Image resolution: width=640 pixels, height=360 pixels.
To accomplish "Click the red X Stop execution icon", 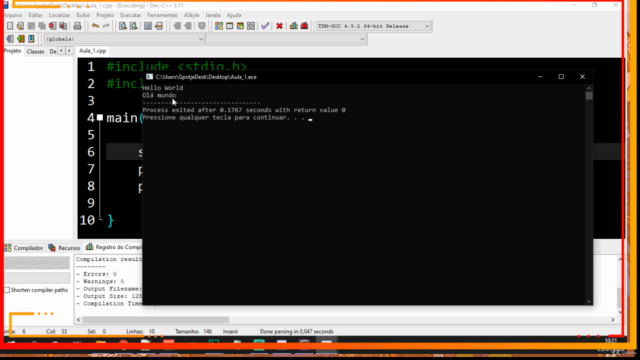I will pos(279,26).
